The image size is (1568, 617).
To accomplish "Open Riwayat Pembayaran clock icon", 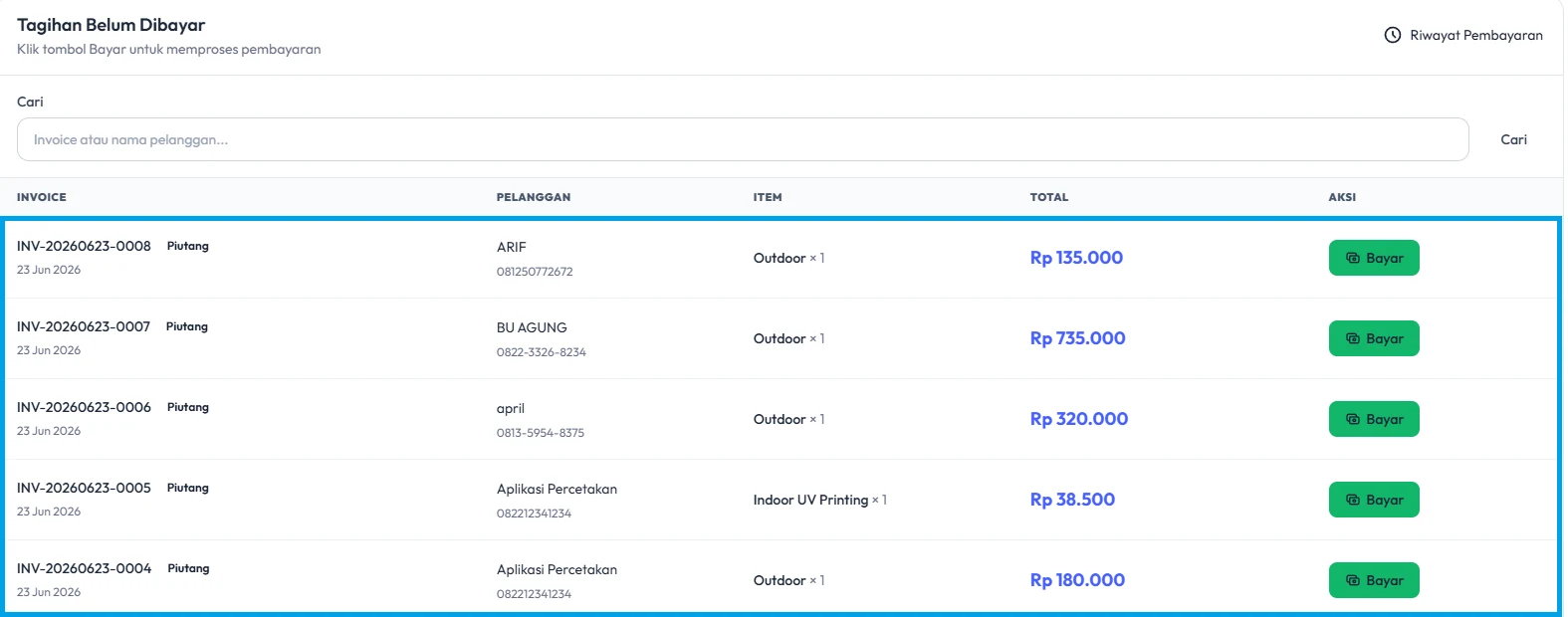I will (x=1393, y=35).
